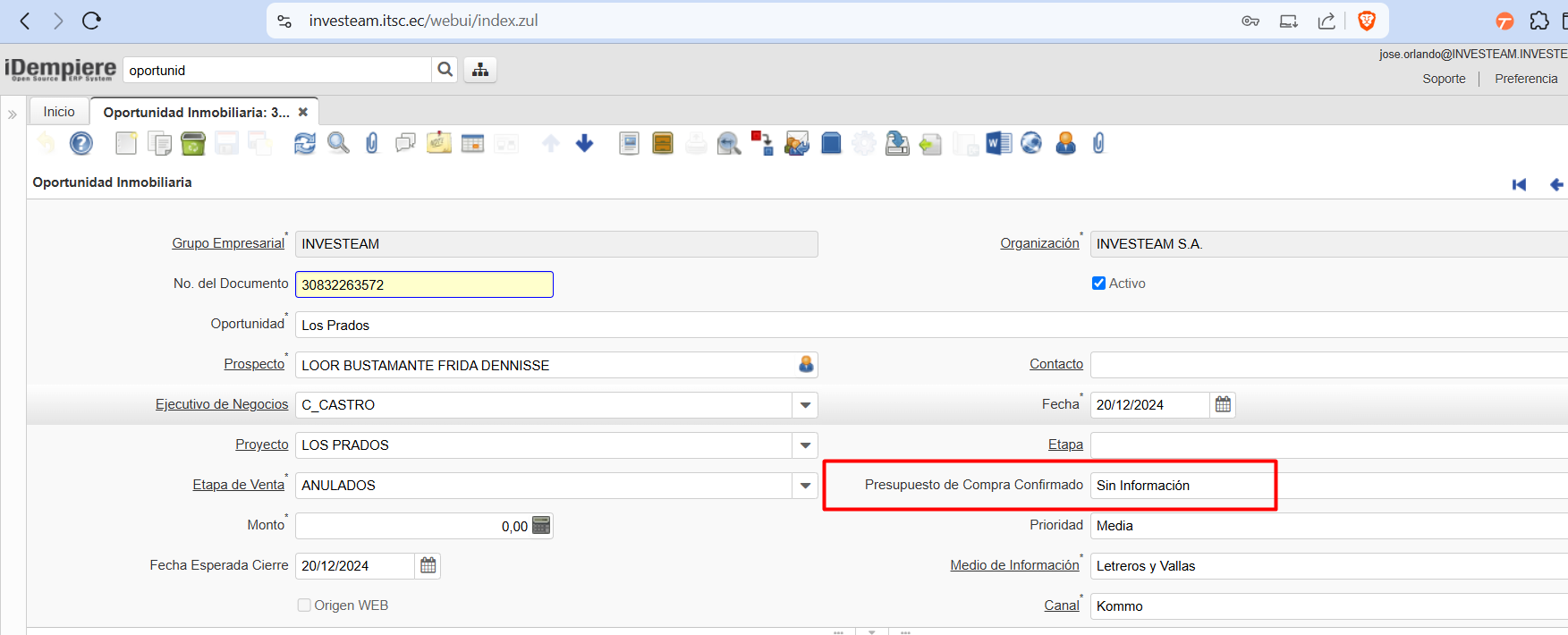The image size is (1568, 635).
Task: Open the Monto calculator icon
Action: (x=541, y=526)
